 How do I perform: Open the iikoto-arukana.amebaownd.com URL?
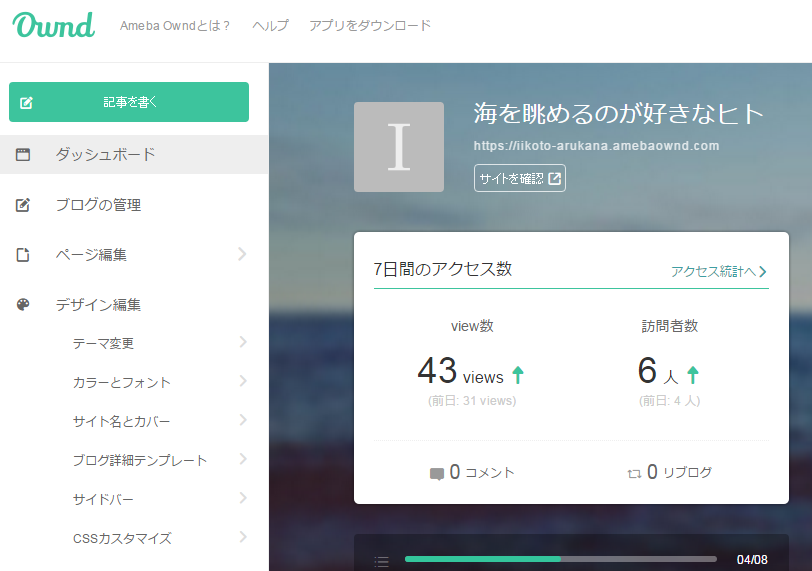pyautogui.click(x=596, y=146)
